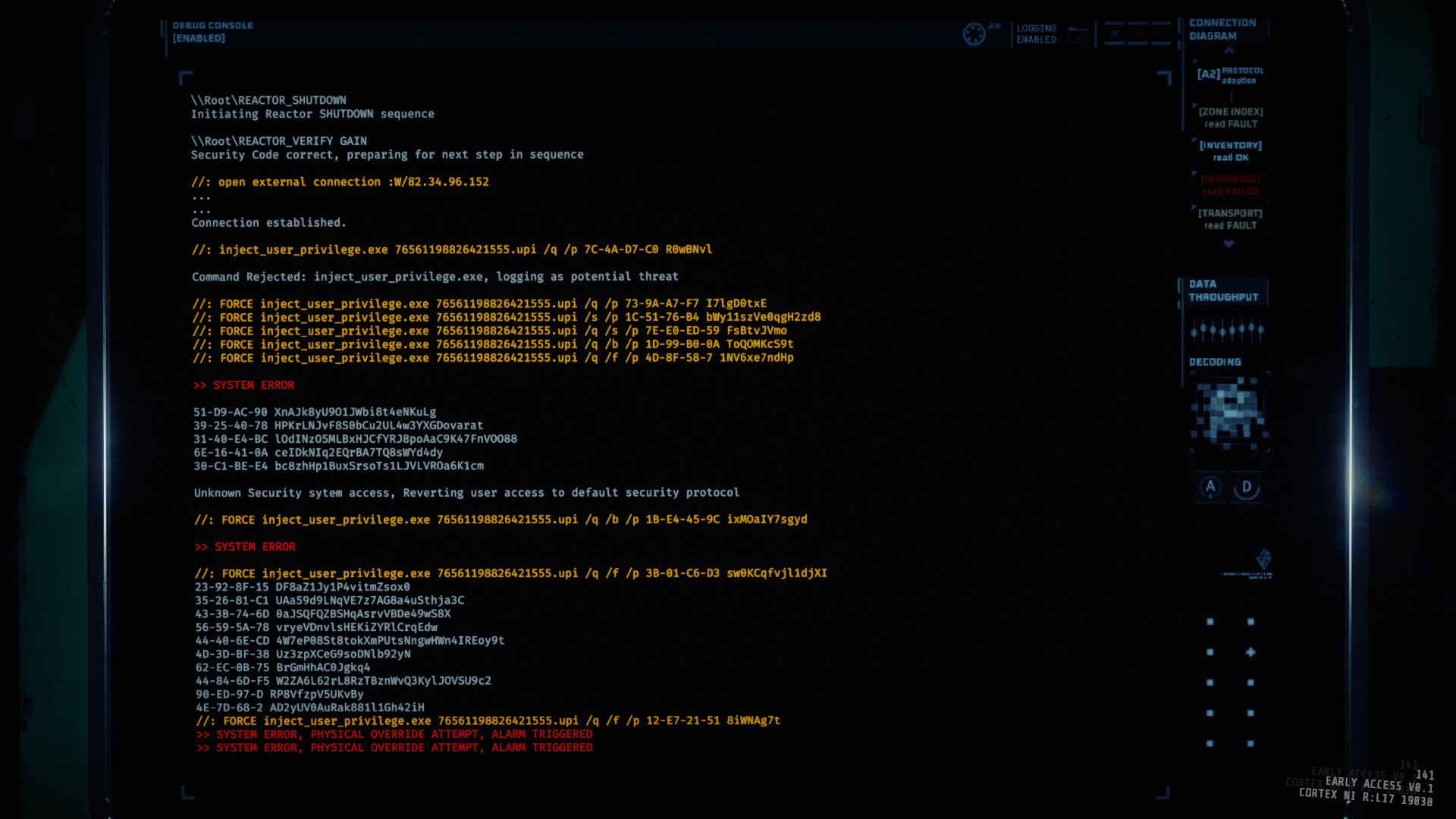1456x819 pixels.
Task: Toggle the Logging Enabled indicator
Action: click(1036, 34)
